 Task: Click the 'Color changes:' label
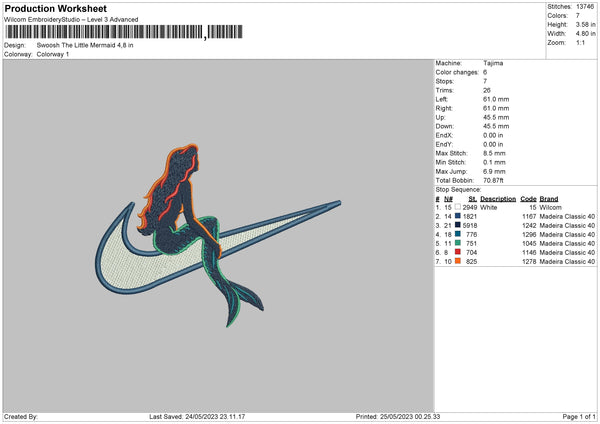(x=457, y=72)
